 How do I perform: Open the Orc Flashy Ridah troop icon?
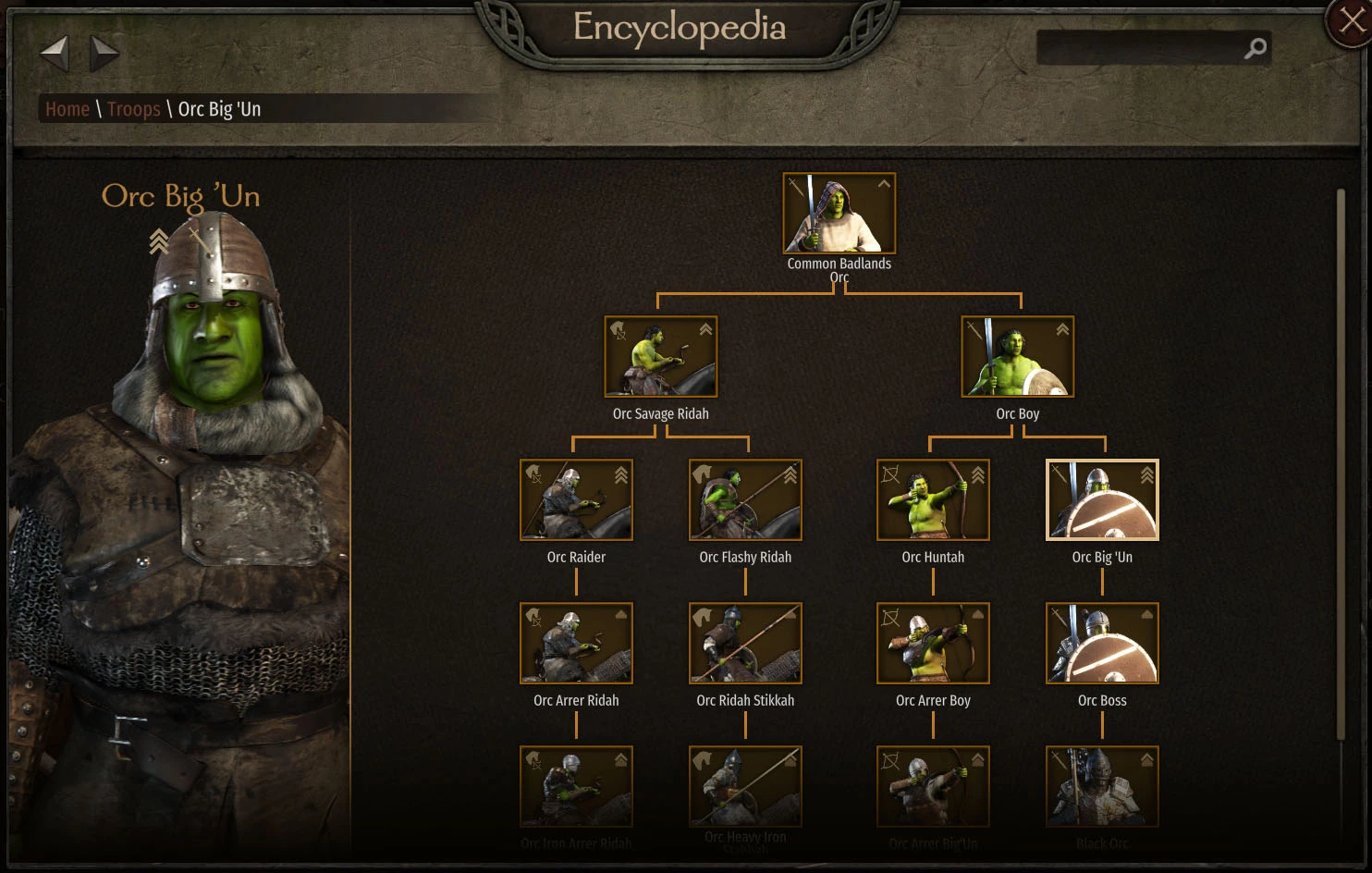(x=745, y=499)
